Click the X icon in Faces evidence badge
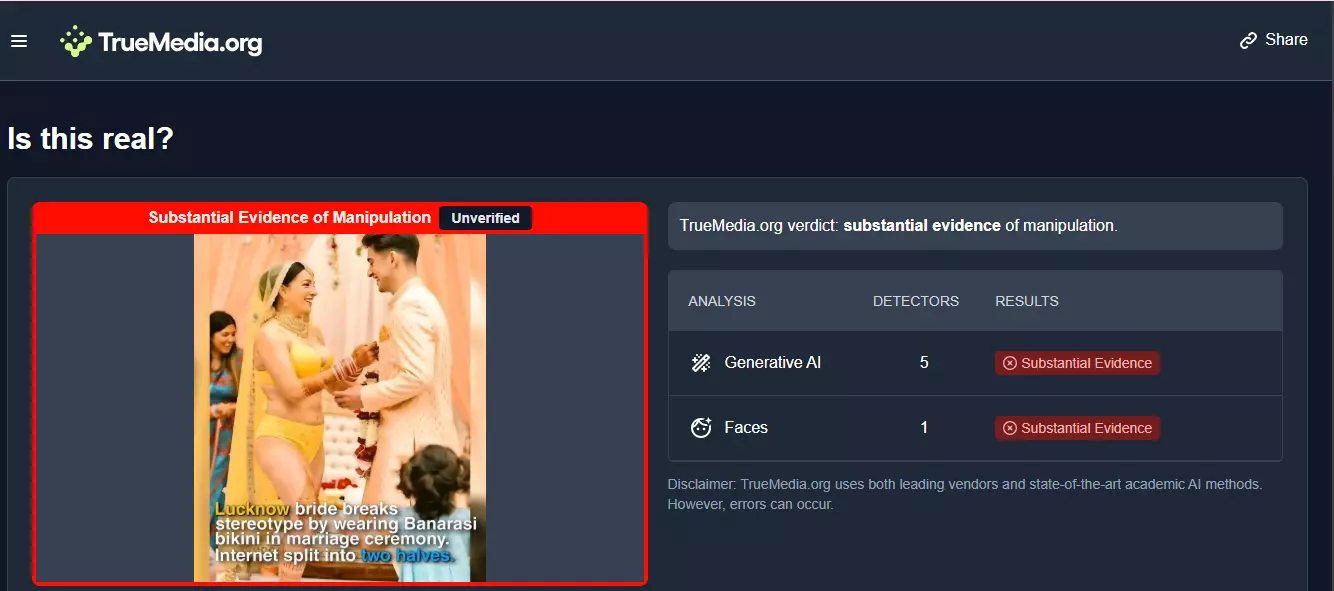This screenshot has width=1334, height=591. [1008, 428]
